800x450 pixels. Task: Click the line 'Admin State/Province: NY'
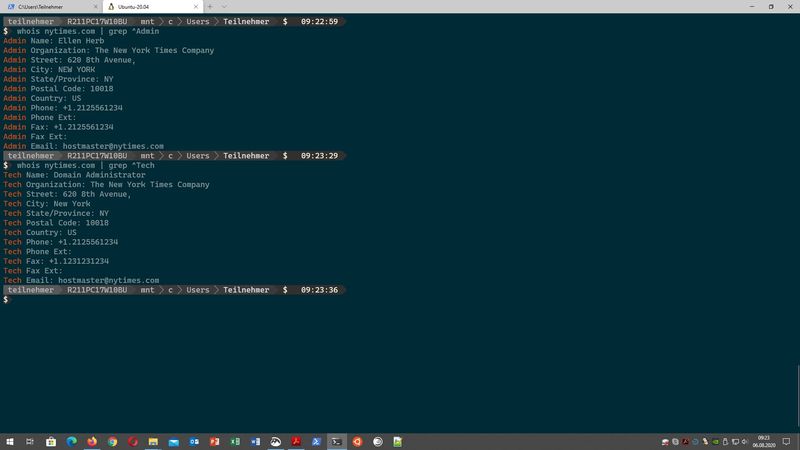coord(58,79)
